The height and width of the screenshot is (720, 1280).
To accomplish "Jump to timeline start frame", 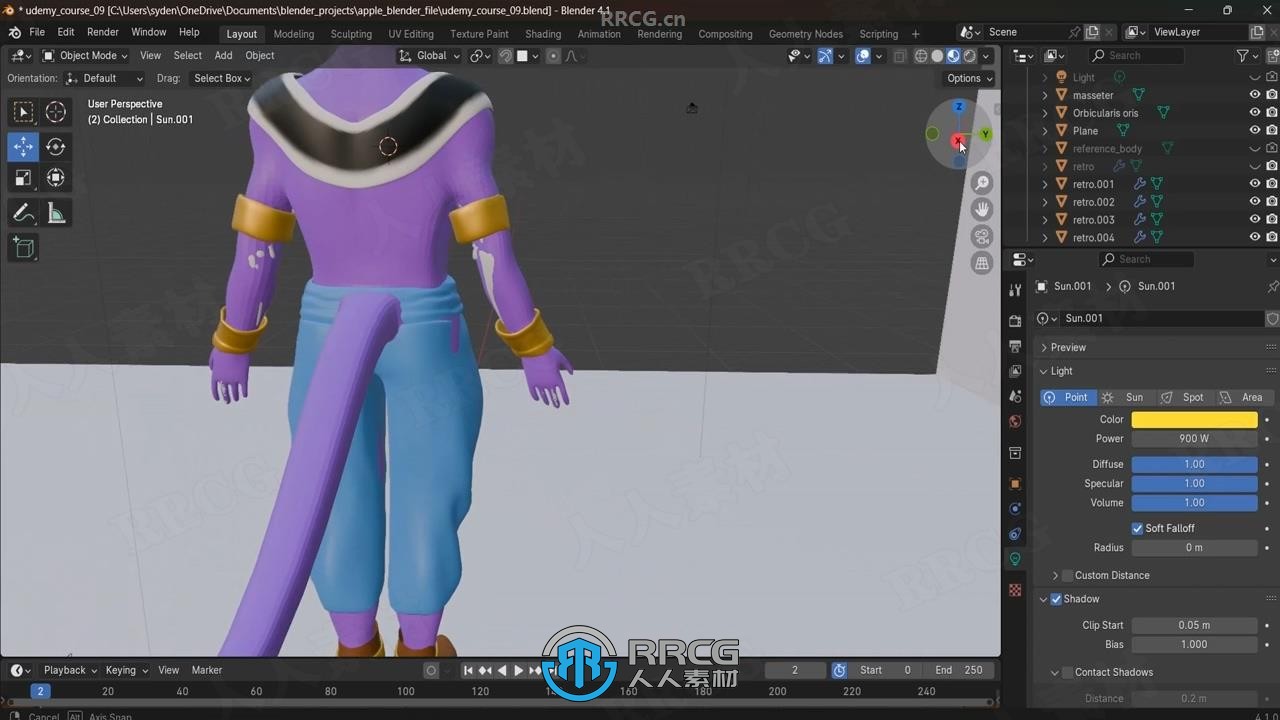I will pyautogui.click(x=468, y=670).
